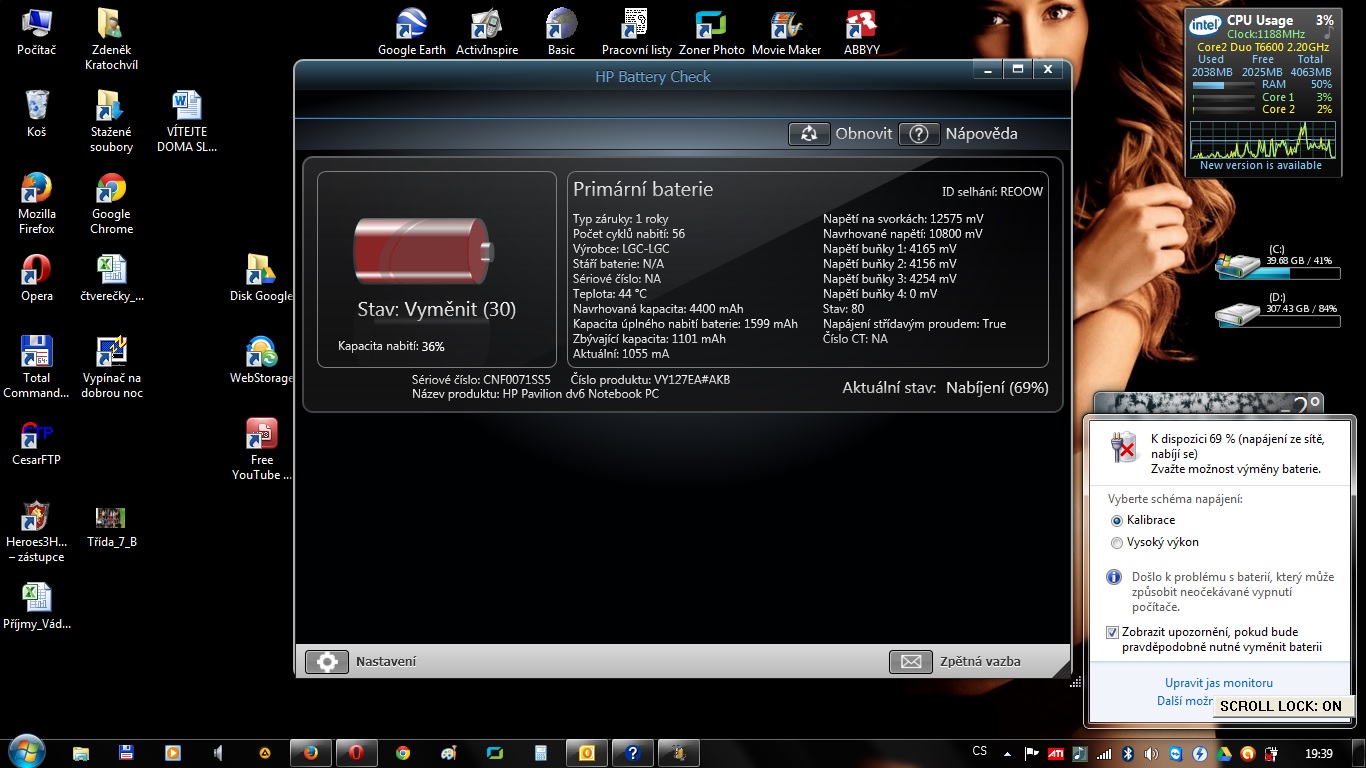Image resolution: width=1366 pixels, height=768 pixels.
Task: Select the Google Chrome desktop icon
Action: [111, 203]
